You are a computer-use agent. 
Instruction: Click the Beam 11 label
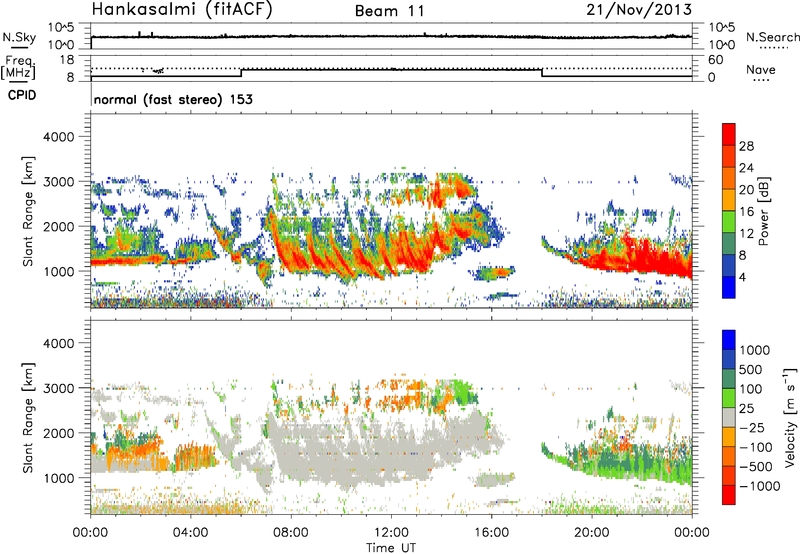tap(390, 11)
